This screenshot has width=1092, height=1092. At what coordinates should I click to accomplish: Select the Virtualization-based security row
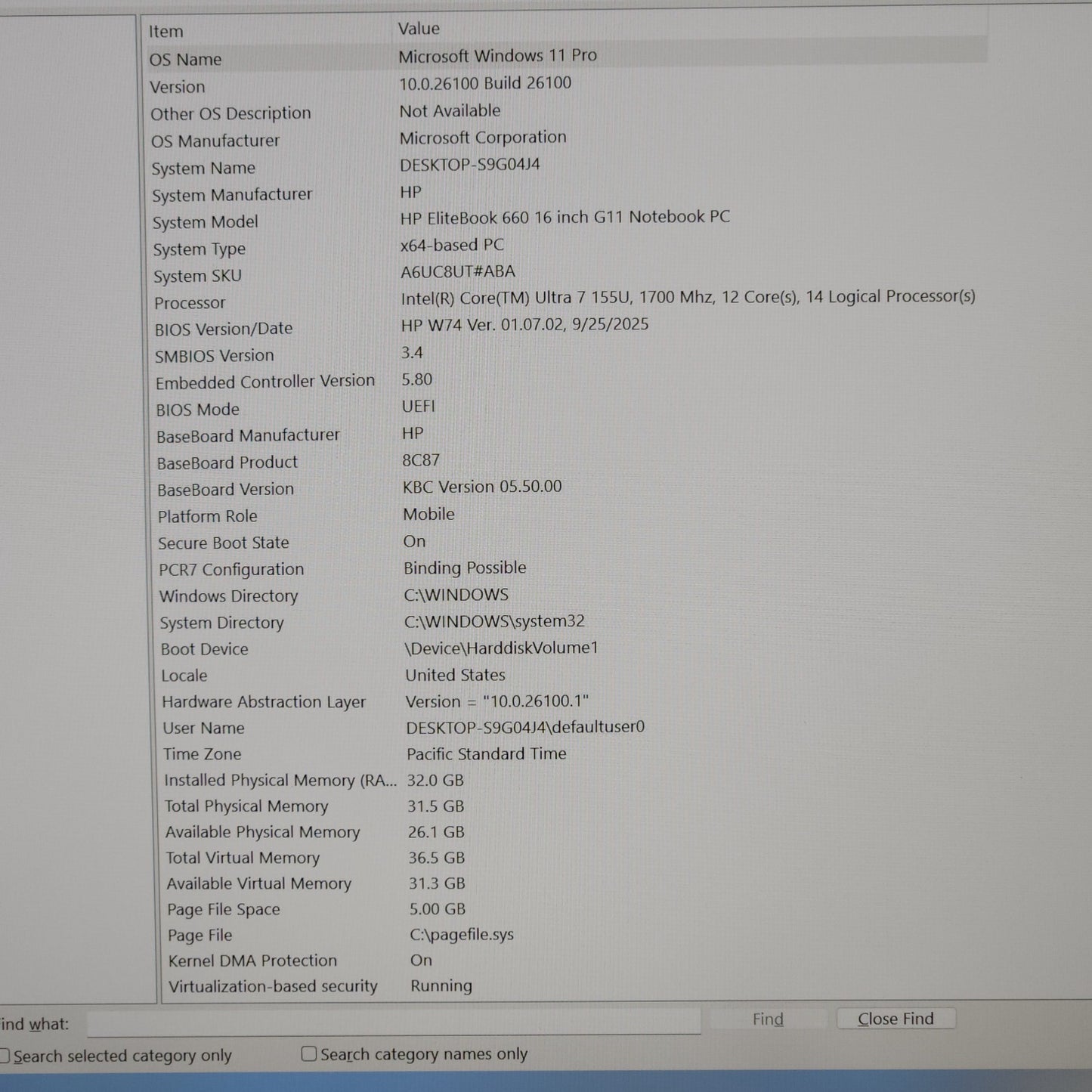272,986
